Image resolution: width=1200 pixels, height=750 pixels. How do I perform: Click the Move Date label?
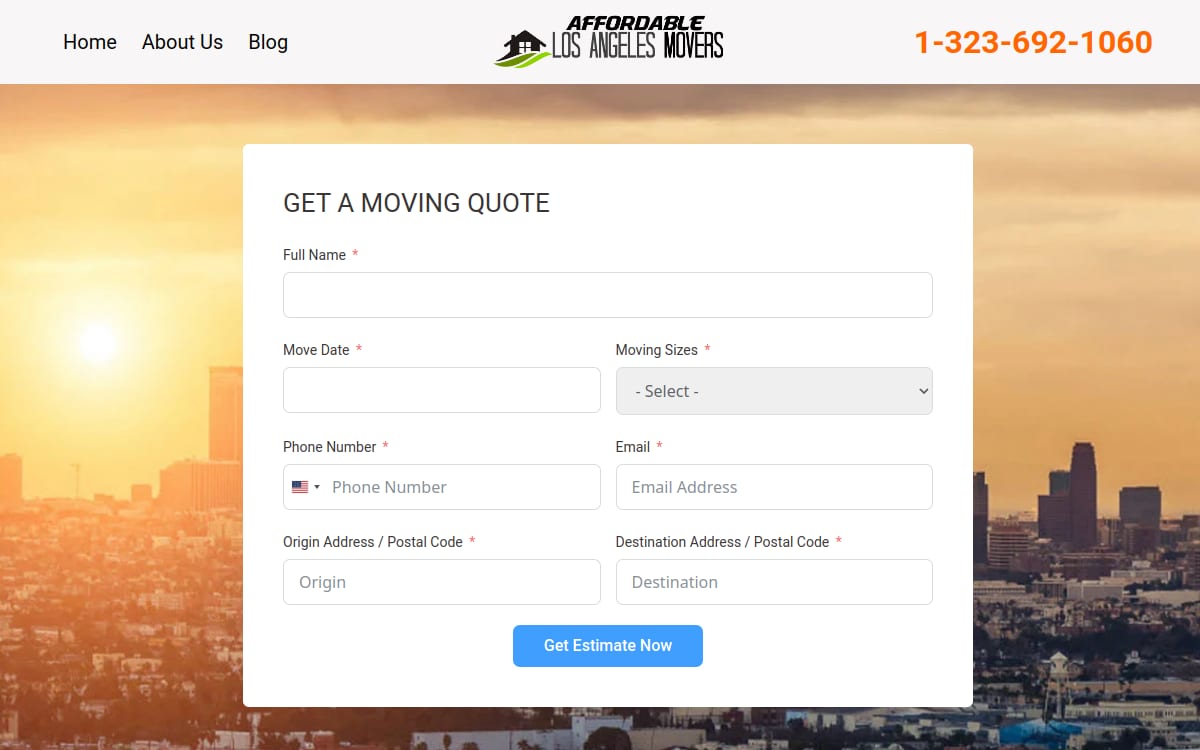(x=316, y=350)
